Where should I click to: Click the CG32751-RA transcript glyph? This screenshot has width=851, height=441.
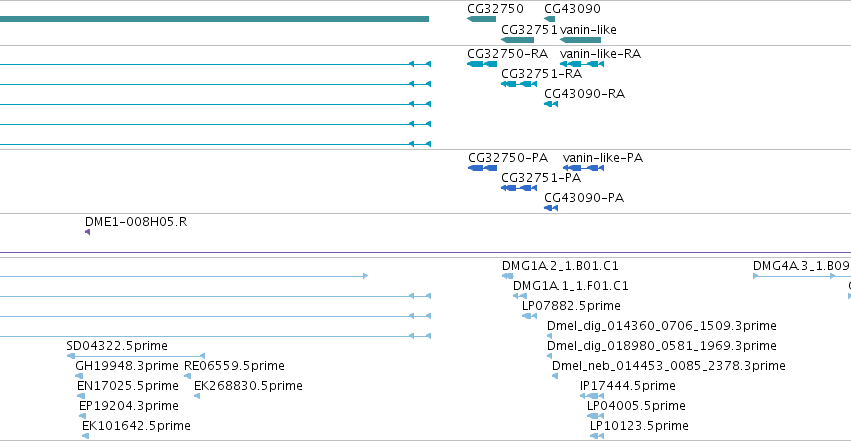(519, 84)
